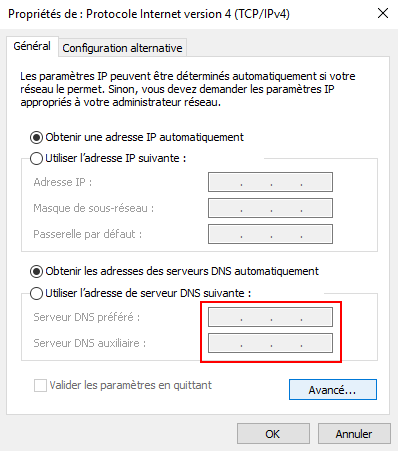The image size is (398, 451).
Task: Click first octet of Adresse IP field
Action: [x=225, y=182]
